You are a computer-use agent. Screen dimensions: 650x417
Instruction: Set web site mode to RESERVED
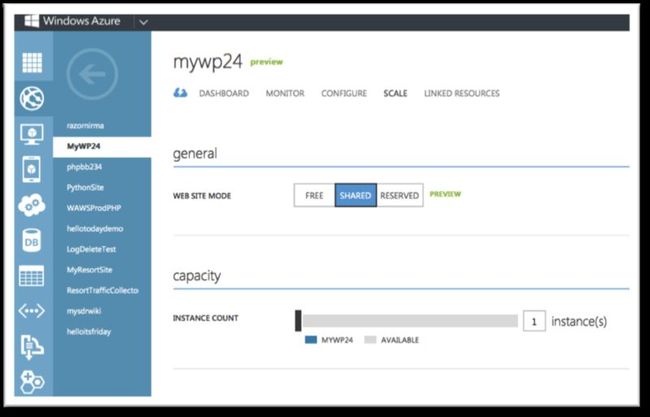pos(400,195)
